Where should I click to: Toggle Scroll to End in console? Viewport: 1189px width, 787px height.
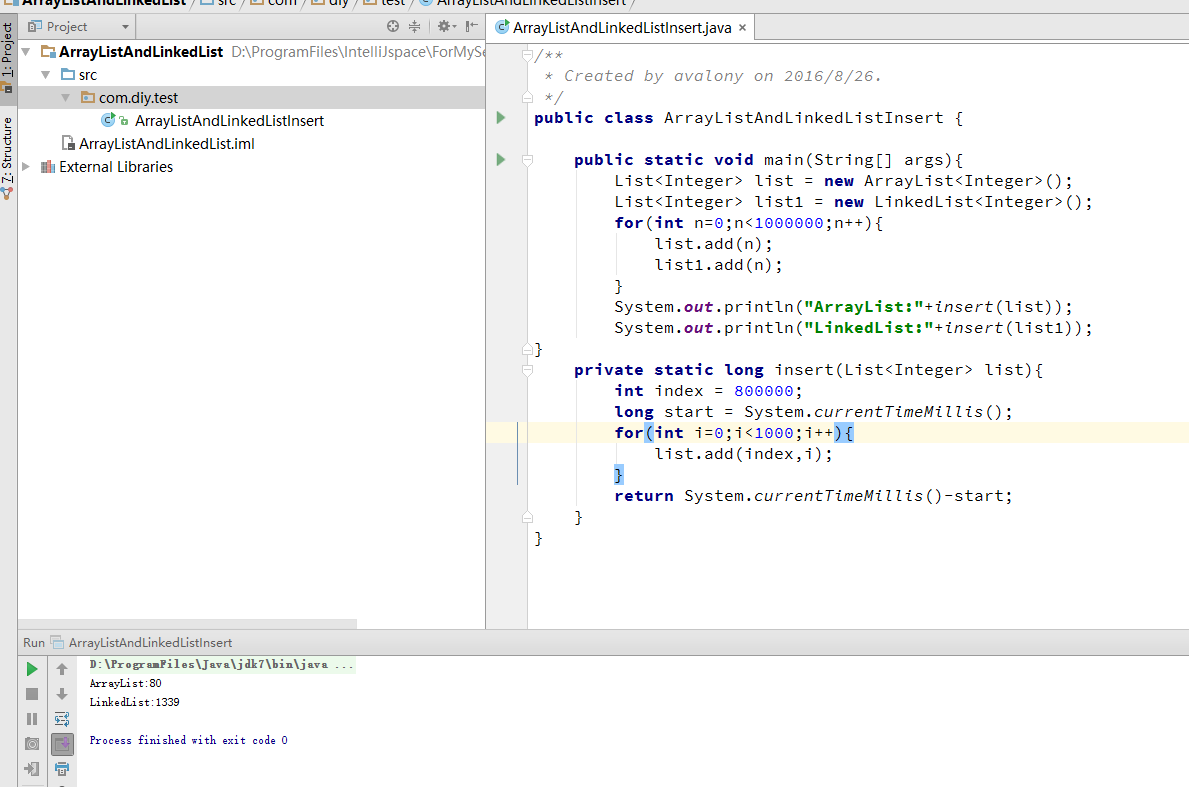point(62,744)
